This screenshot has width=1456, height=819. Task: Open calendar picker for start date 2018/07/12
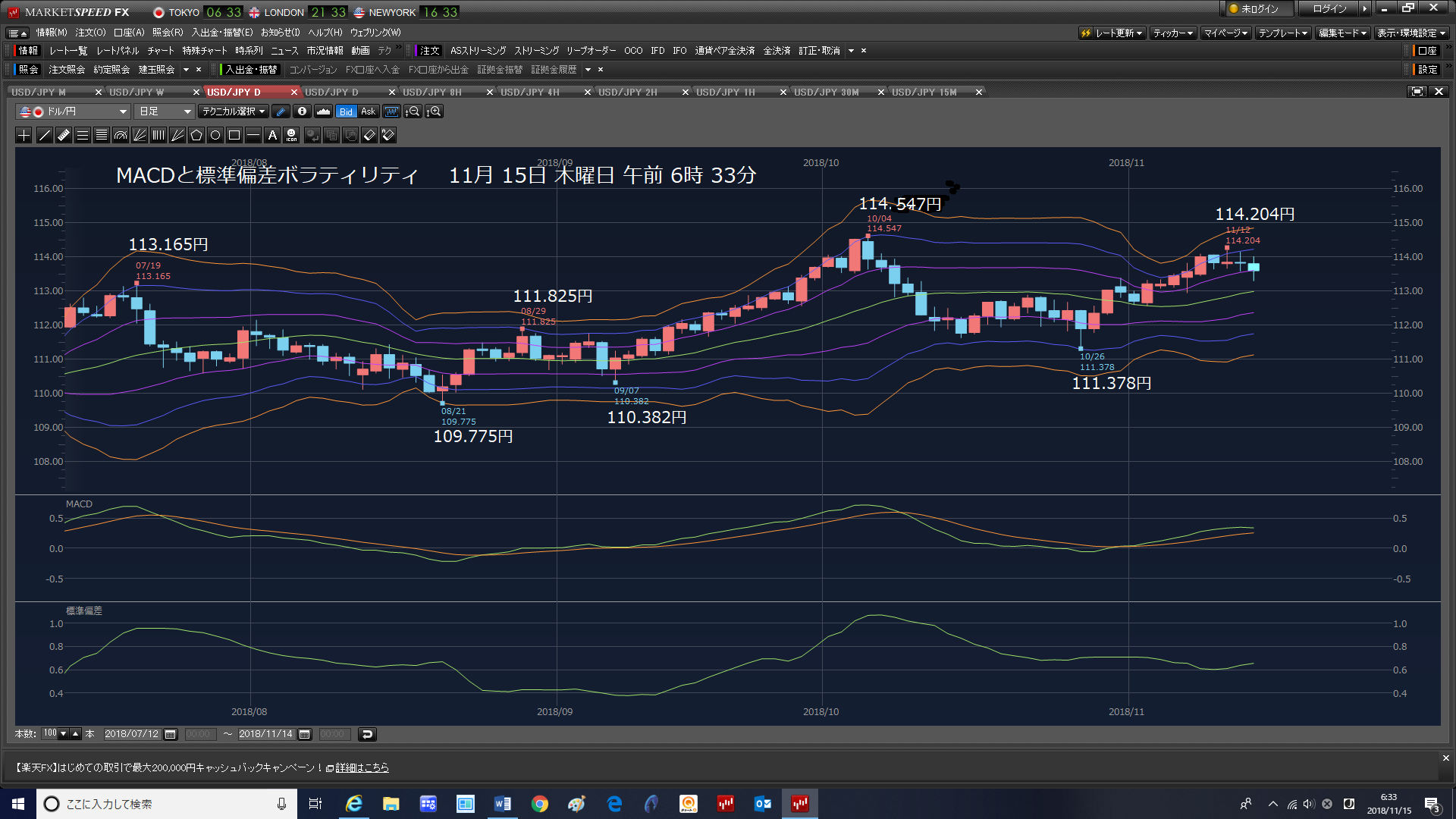(171, 734)
